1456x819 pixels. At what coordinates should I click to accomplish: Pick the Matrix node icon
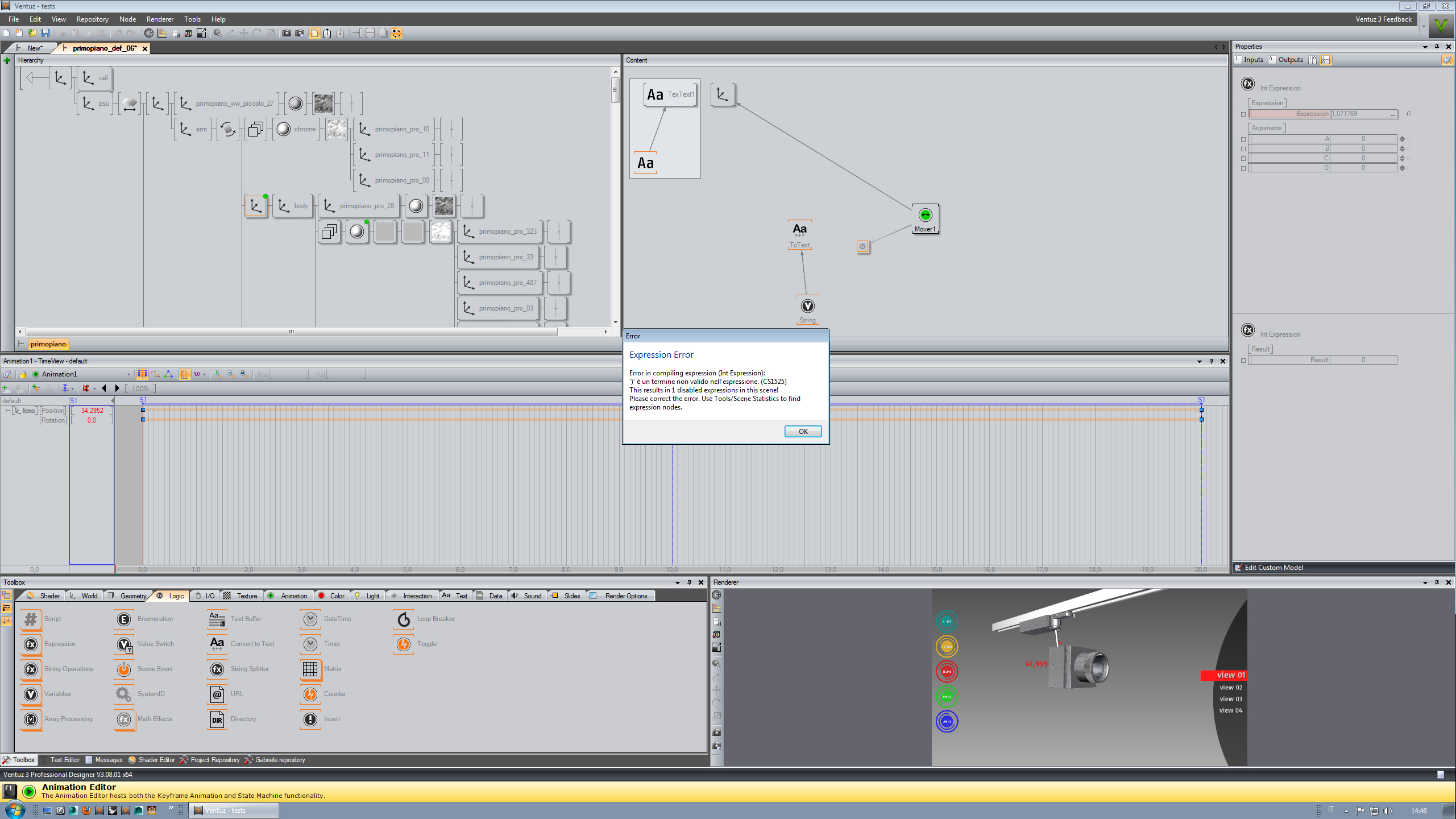[x=310, y=669]
